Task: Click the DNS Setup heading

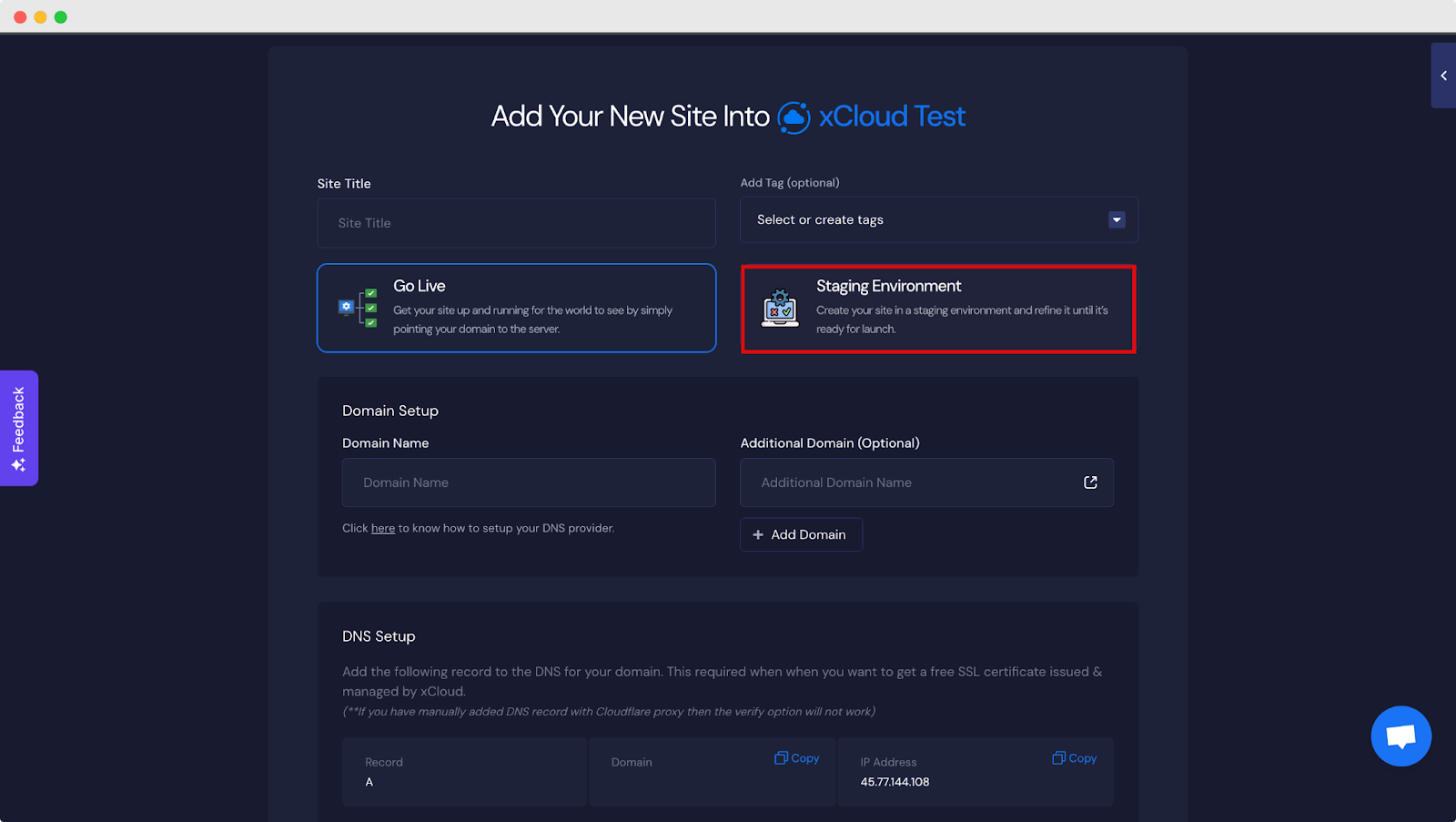Action: point(379,636)
